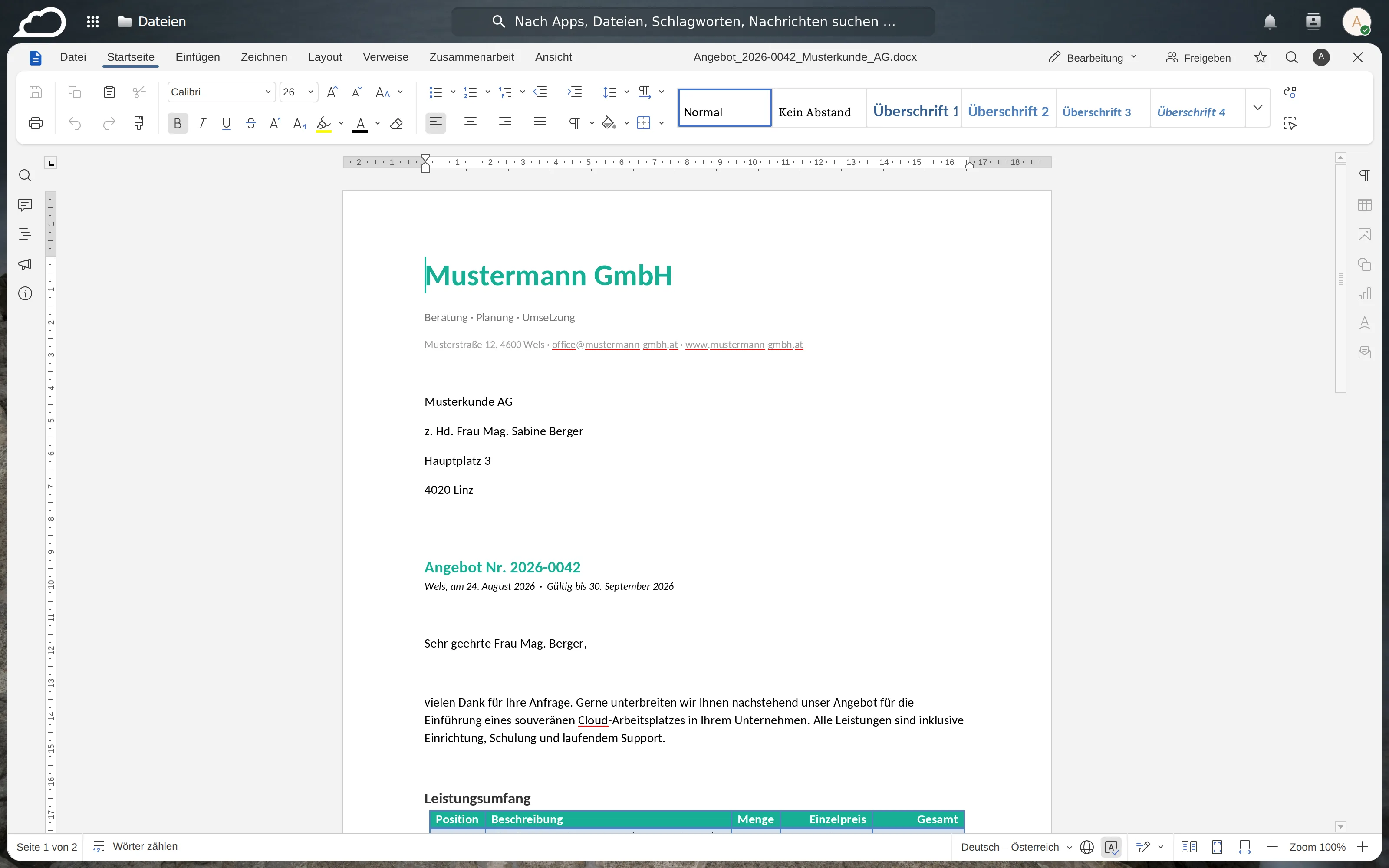Image resolution: width=1389 pixels, height=868 pixels.
Task: Open chart settings in right sidebar
Action: pyautogui.click(x=1364, y=294)
